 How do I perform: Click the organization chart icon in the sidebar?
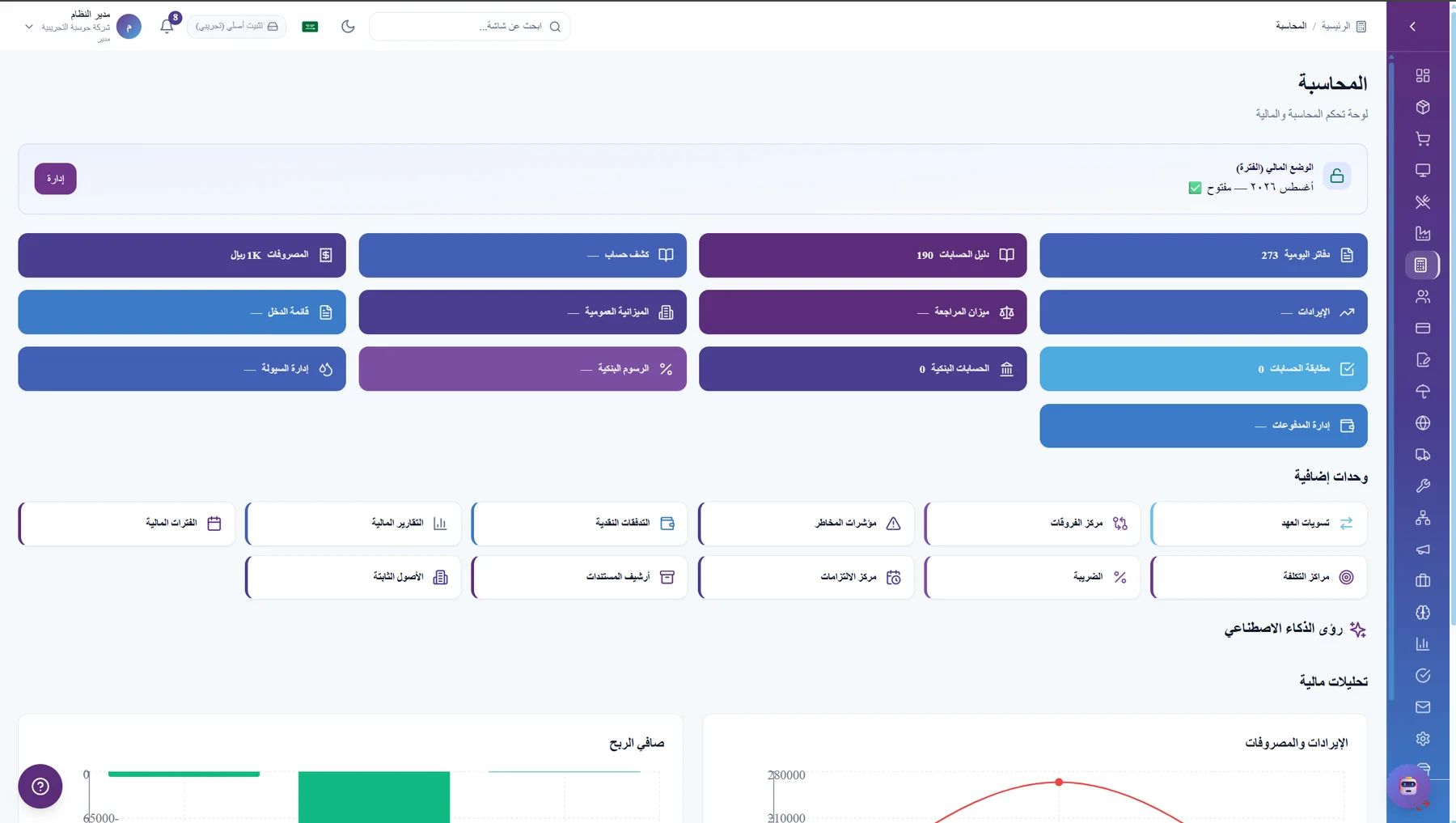coord(1423,517)
